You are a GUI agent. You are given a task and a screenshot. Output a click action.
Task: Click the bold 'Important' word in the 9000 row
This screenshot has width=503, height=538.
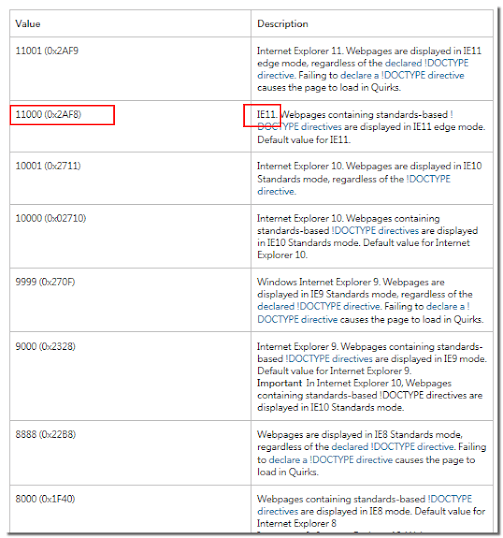click(x=280, y=383)
